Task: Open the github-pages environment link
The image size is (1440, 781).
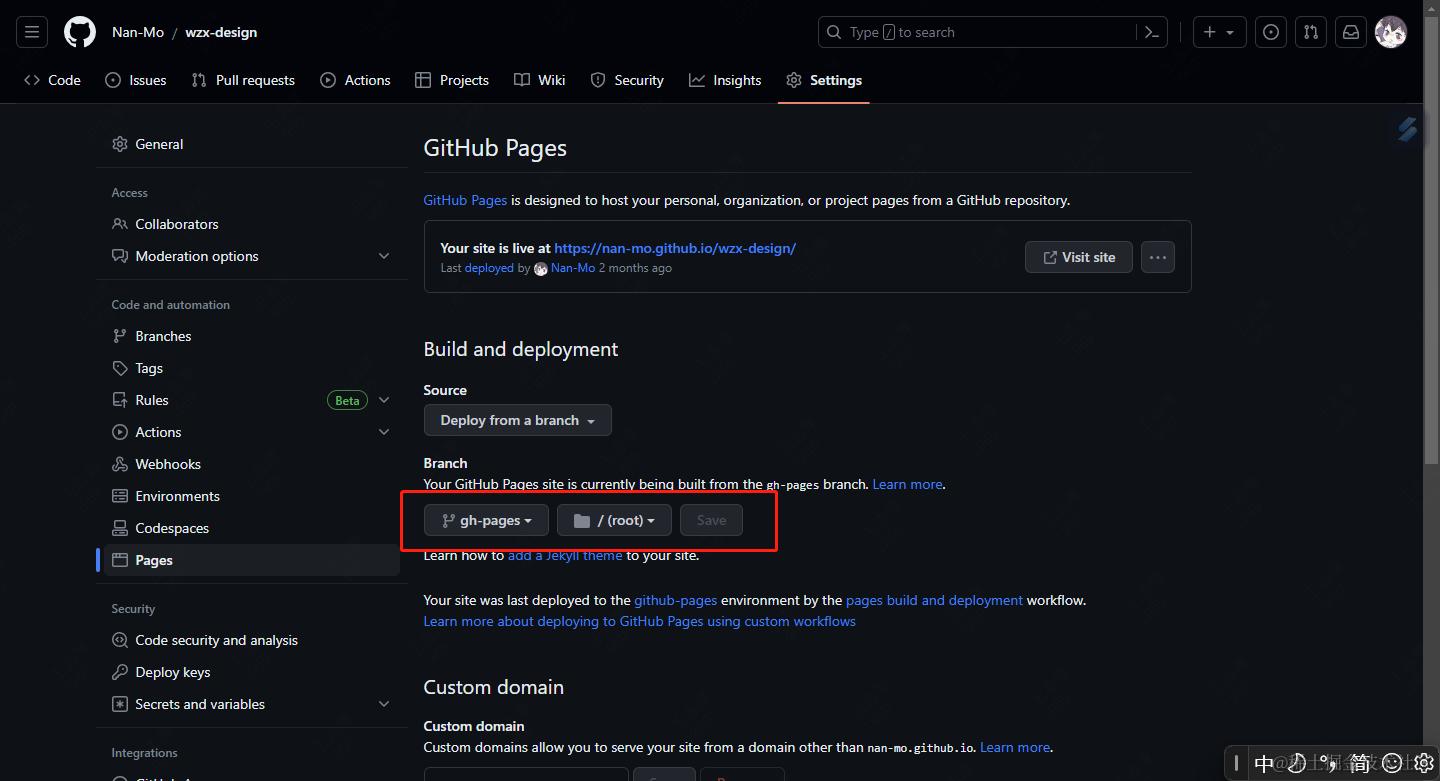Action: point(676,600)
